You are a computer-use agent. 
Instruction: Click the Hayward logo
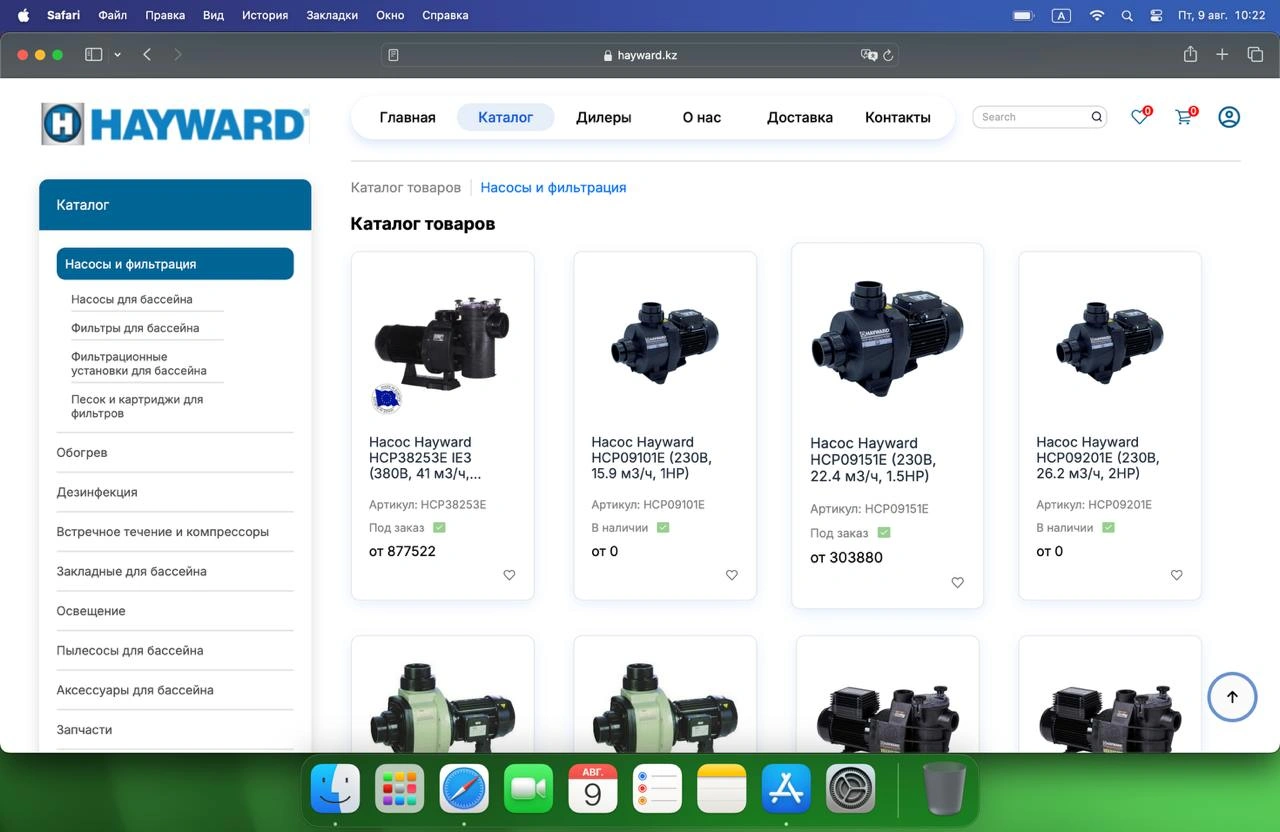(x=175, y=124)
